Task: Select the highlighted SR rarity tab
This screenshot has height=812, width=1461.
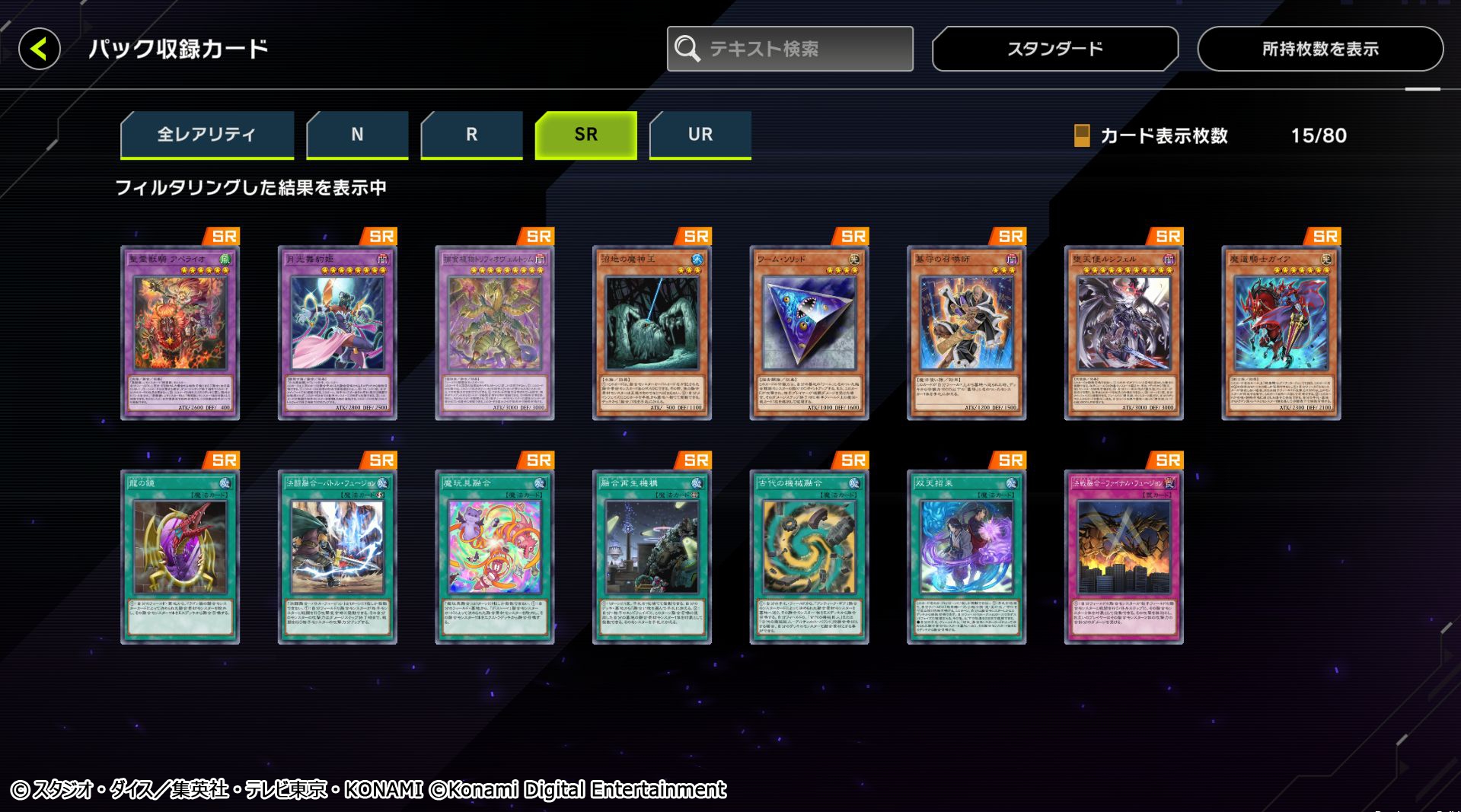Action: coord(585,135)
